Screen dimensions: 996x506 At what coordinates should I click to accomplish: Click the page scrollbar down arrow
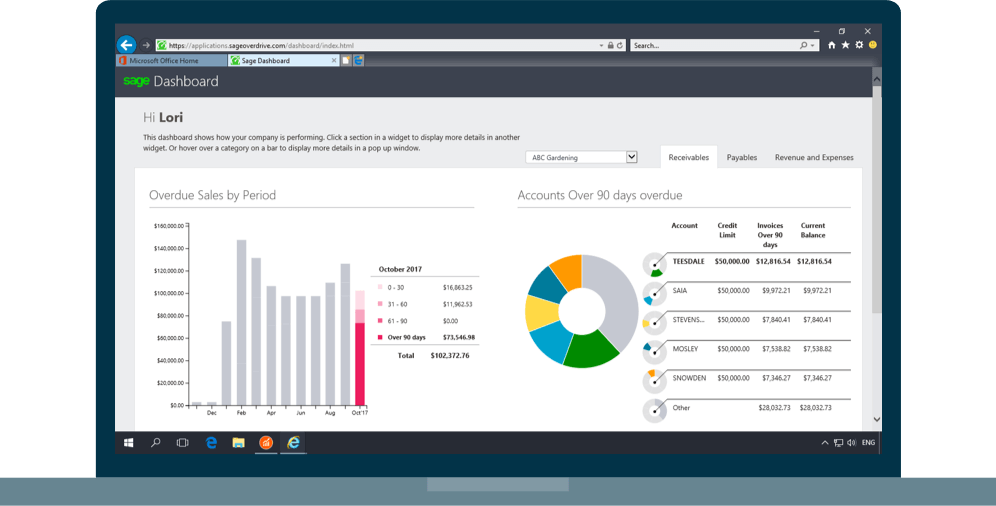point(877,420)
